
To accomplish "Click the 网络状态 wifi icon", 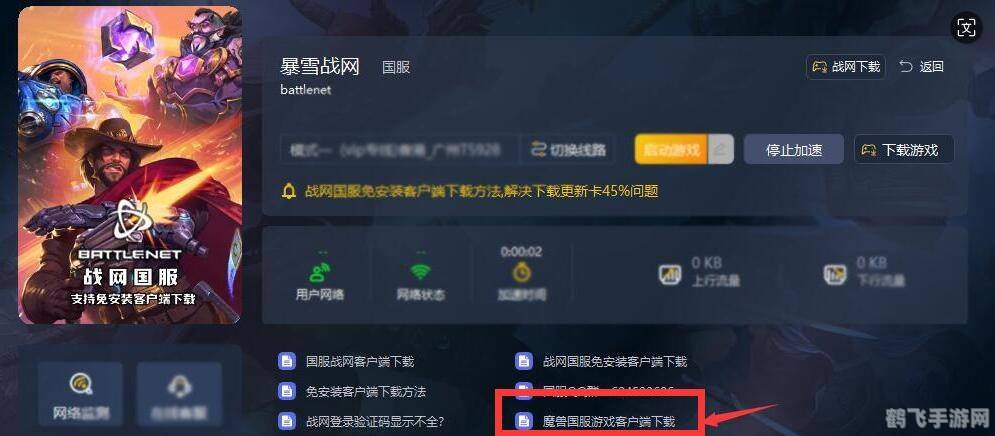I will tap(420, 273).
